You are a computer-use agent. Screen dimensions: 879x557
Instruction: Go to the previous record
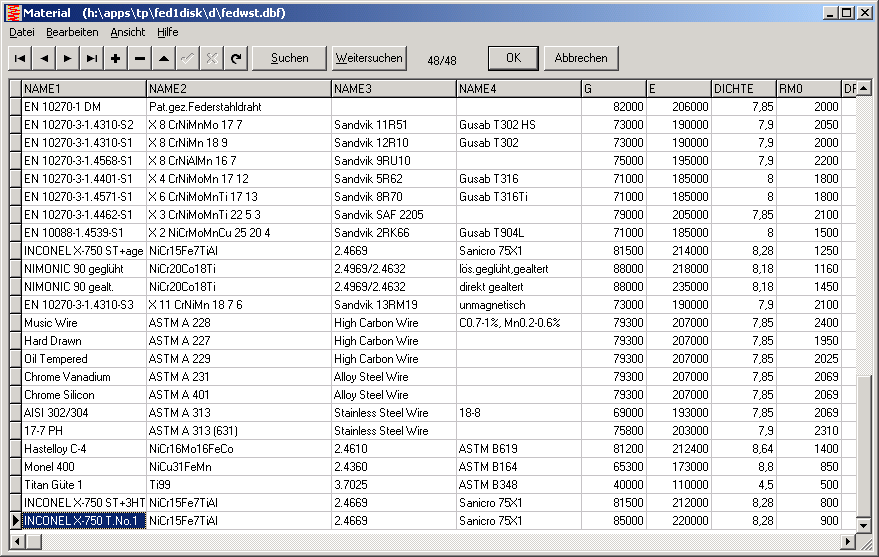44,58
